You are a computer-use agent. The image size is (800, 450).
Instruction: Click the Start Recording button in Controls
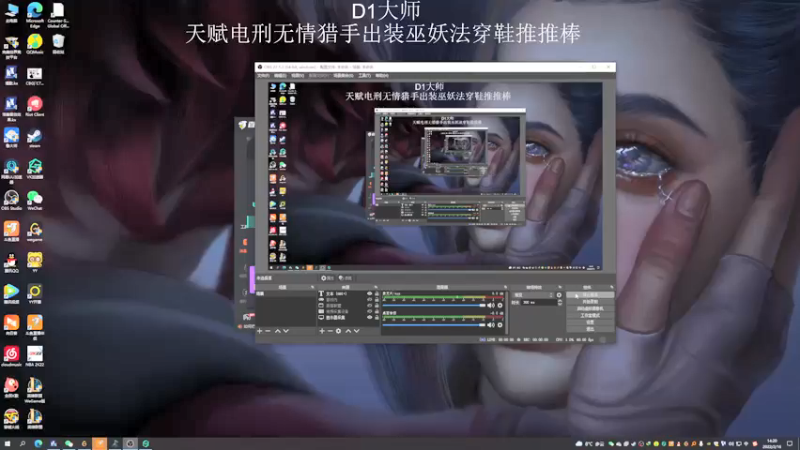point(590,302)
